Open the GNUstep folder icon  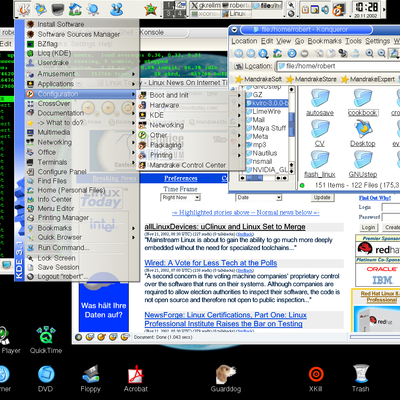coord(363,164)
